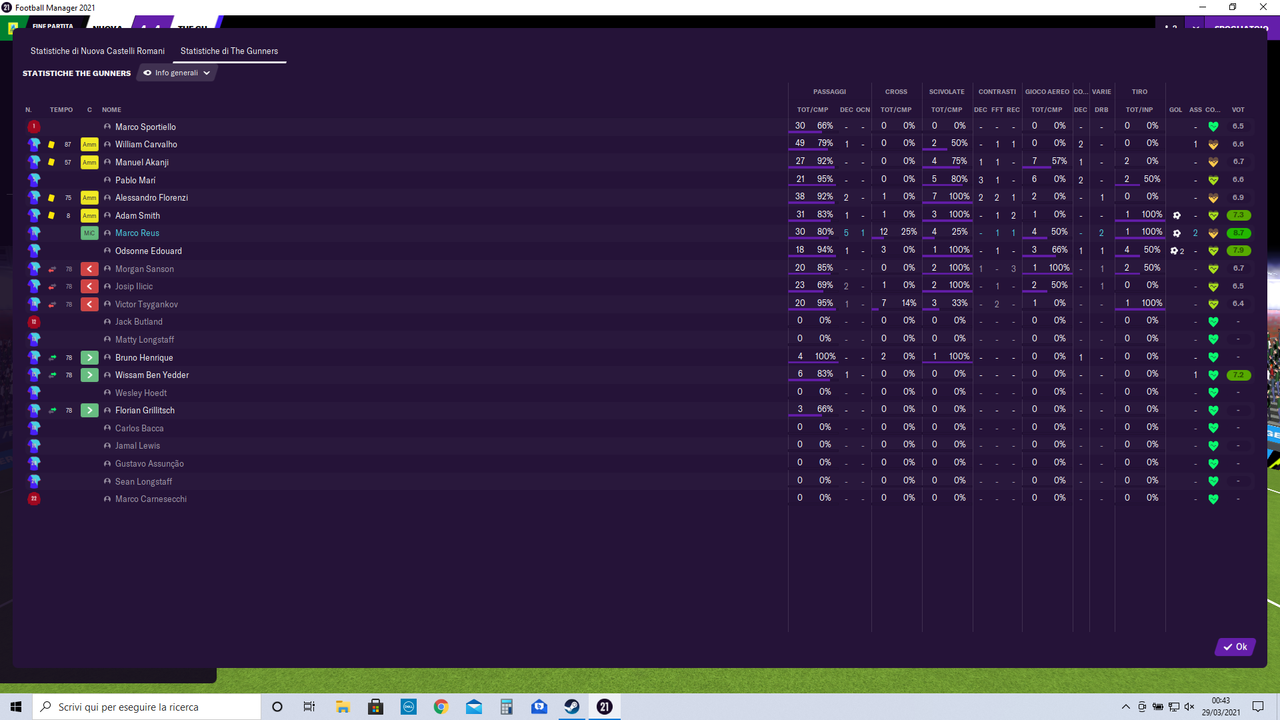
Task: Click William Carvalho's orange condition heart
Action: click(1213, 145)
